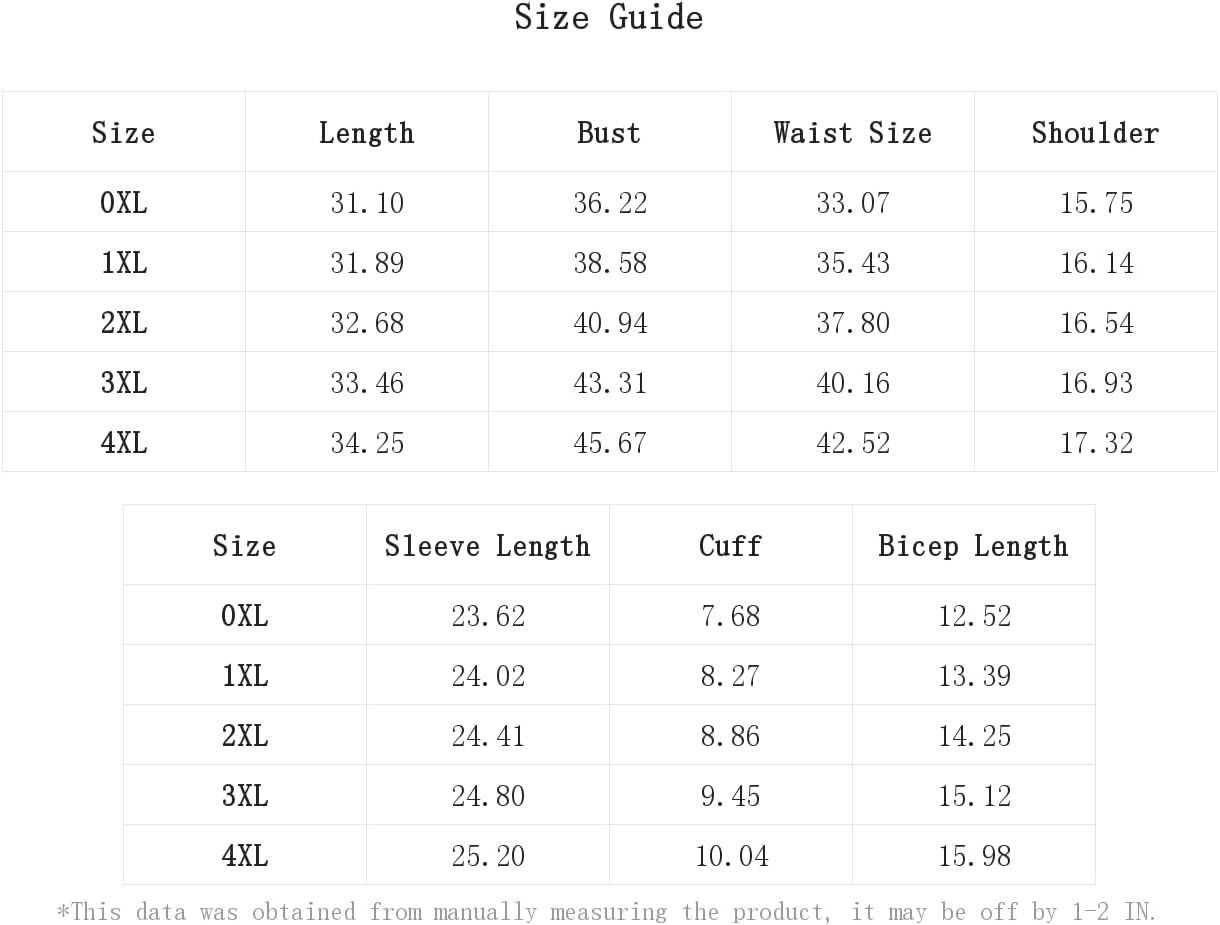Screen dimensions: 1220x925
Task: Select the Cuff column header
Action: pyautogui.click(x=730, y=546)
